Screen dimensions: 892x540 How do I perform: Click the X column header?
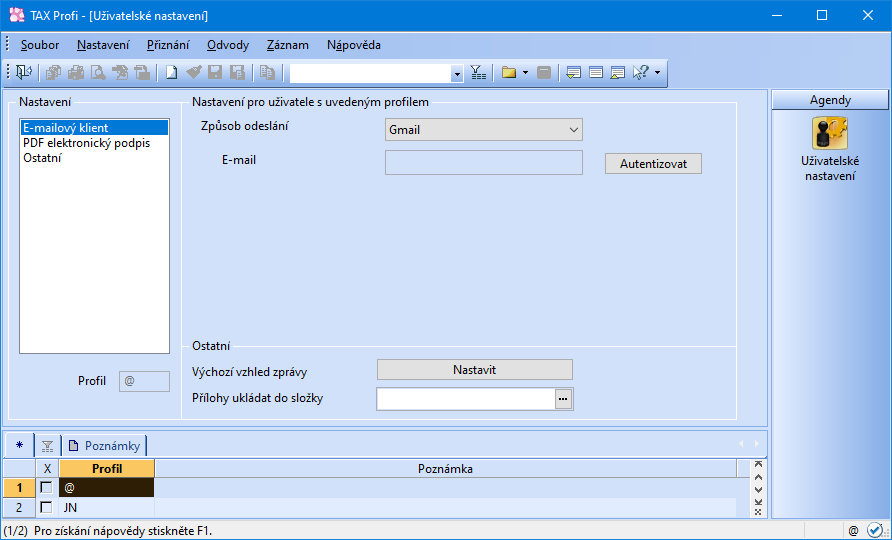[47, 469]
